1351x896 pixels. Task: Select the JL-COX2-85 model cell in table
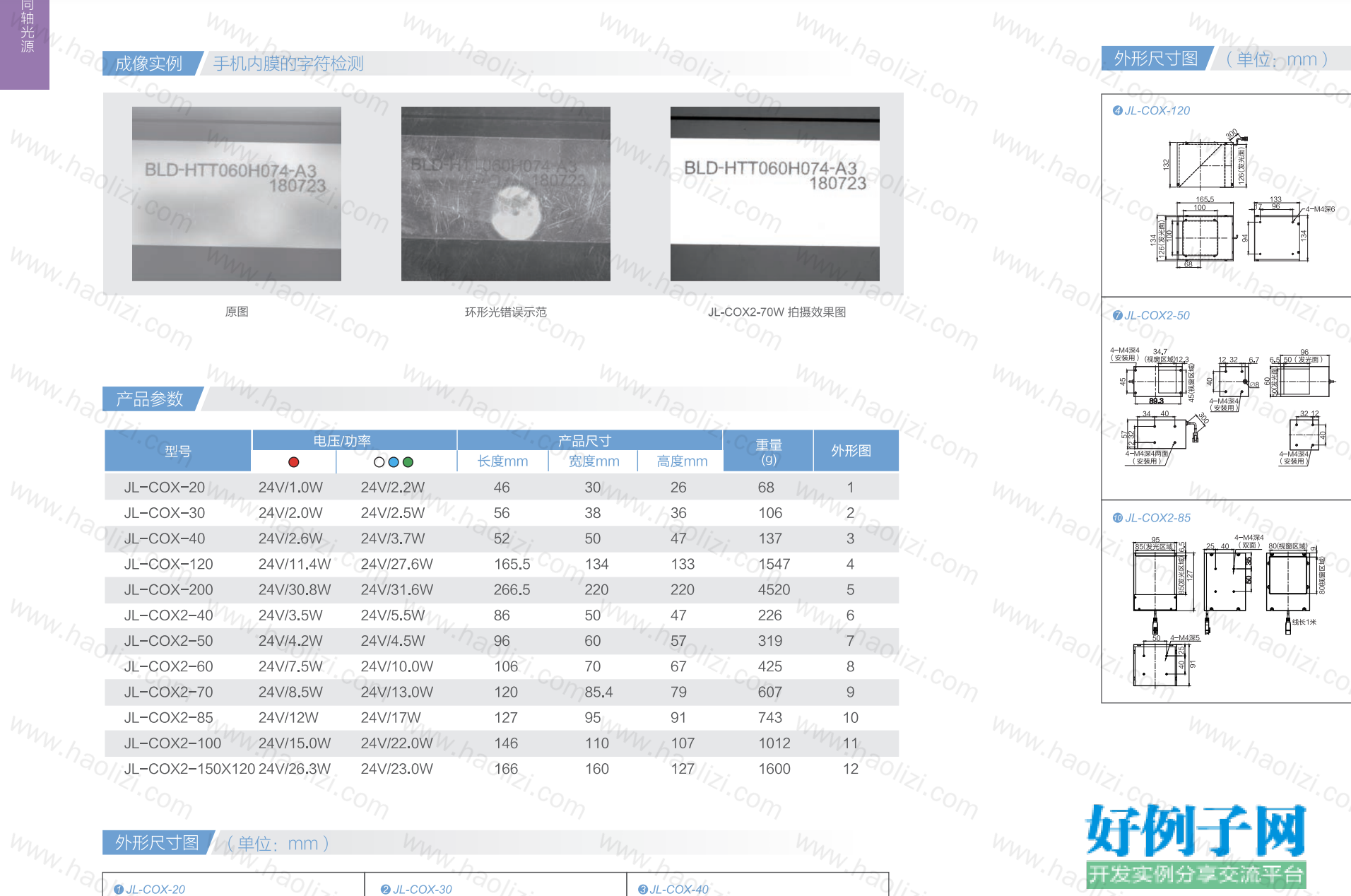pyautogui.click(x=168, y=717)
